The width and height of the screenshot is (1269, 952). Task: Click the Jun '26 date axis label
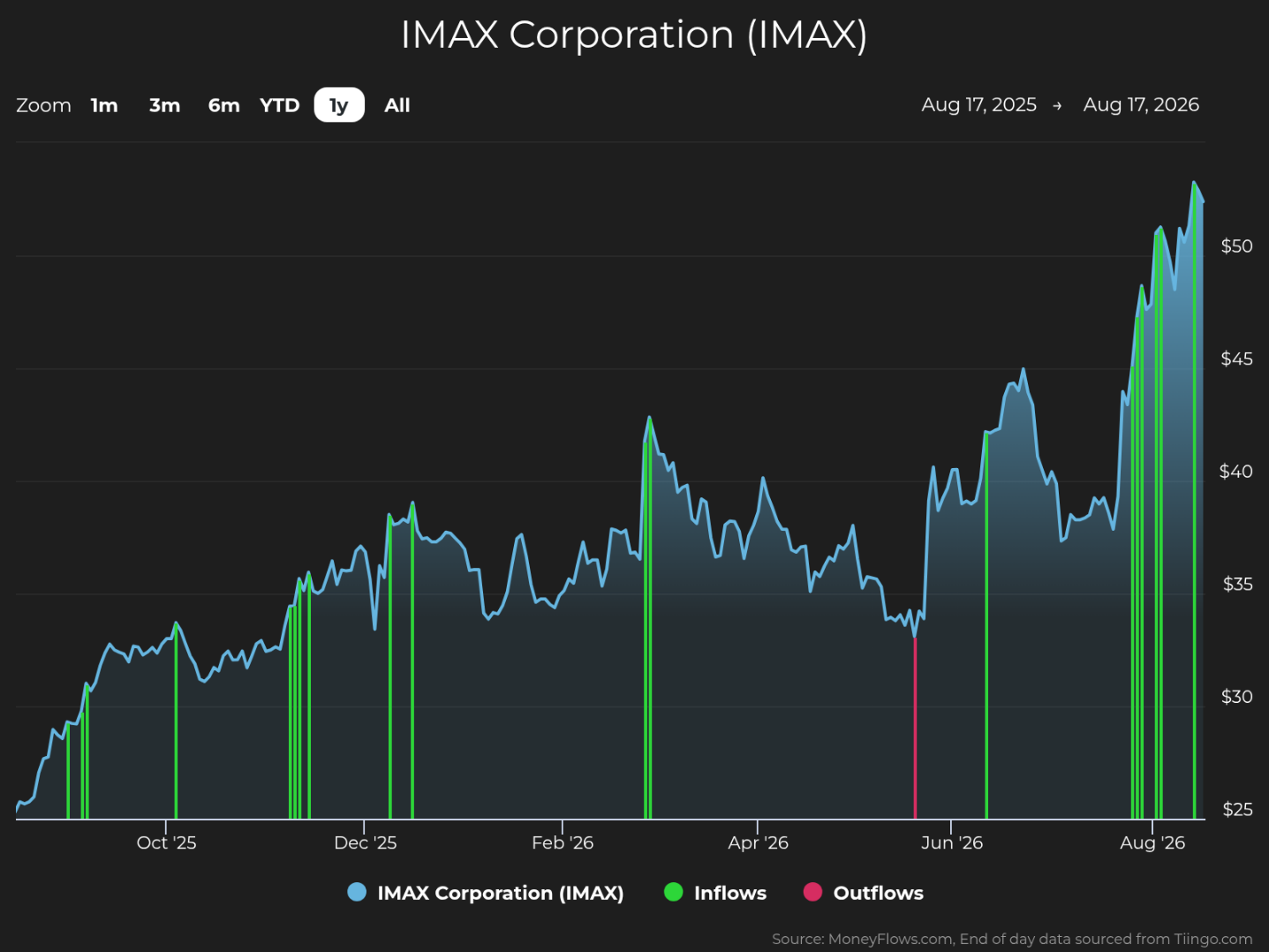(x=952, y=842)
